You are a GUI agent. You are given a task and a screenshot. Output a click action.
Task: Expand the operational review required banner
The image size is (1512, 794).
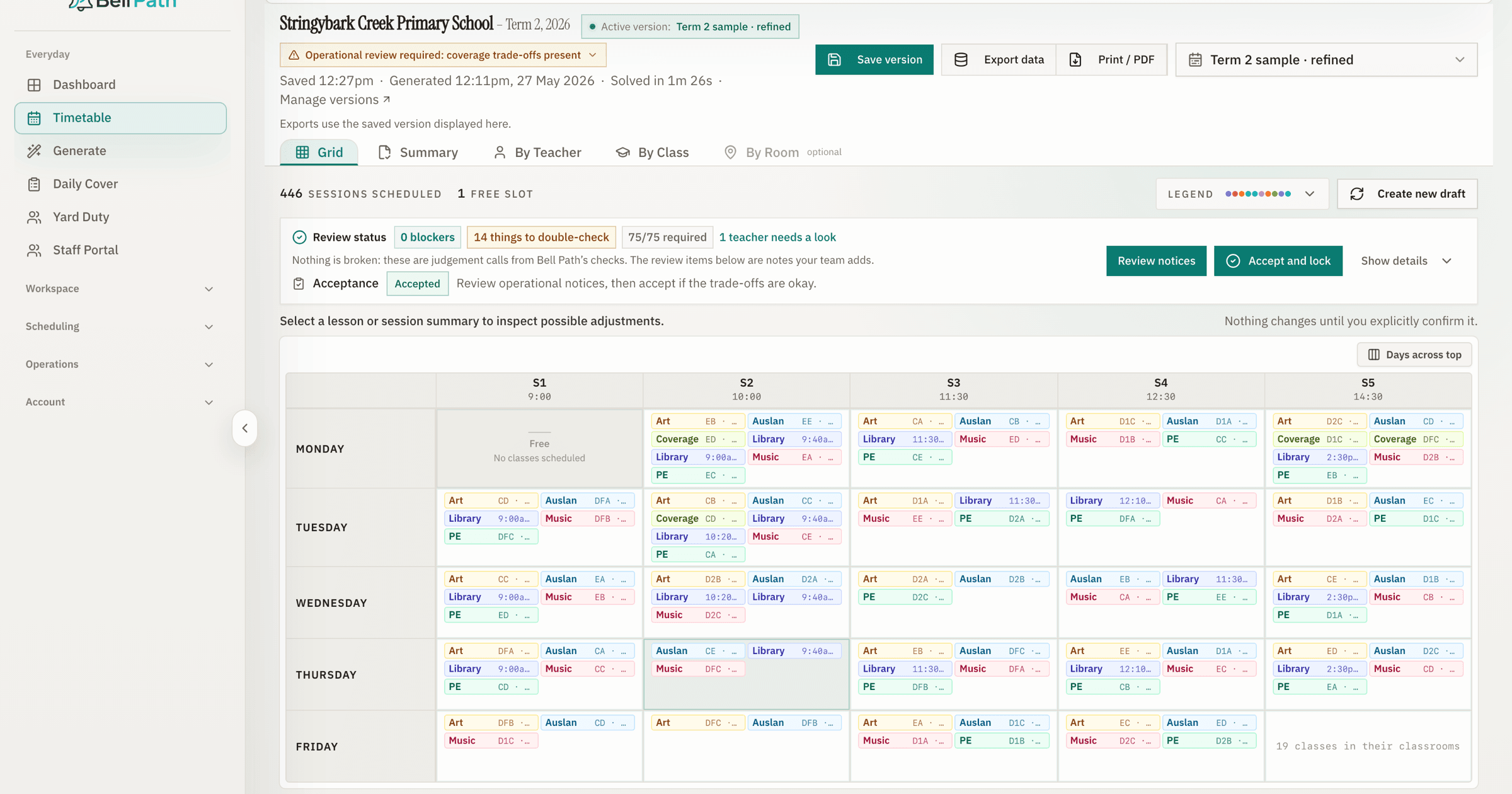click(x=443, y=55)
